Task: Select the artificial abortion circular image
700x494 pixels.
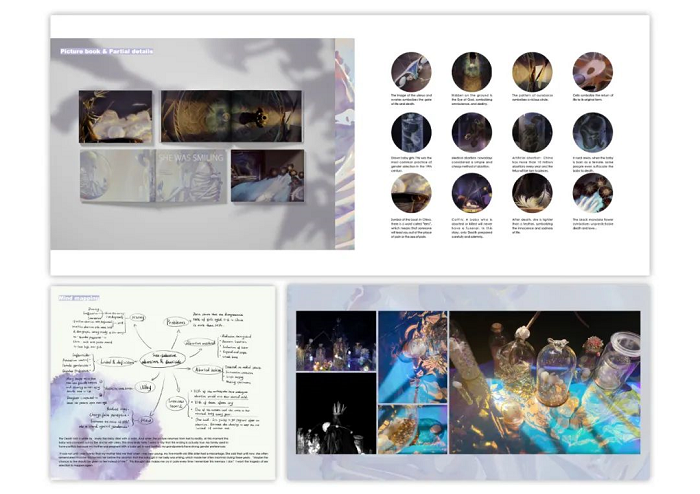Action: point(532,132)
